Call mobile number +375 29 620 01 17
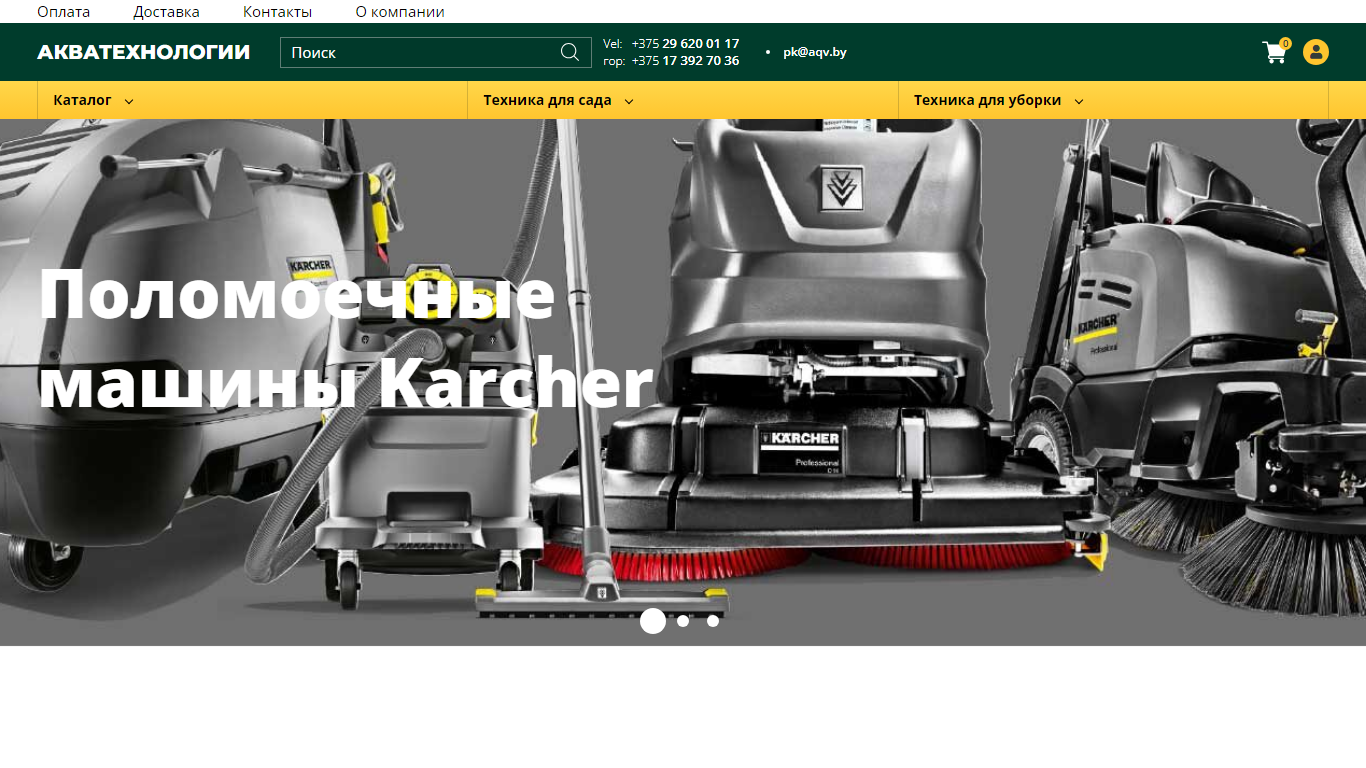1366x768 pixels. (685, 44)
